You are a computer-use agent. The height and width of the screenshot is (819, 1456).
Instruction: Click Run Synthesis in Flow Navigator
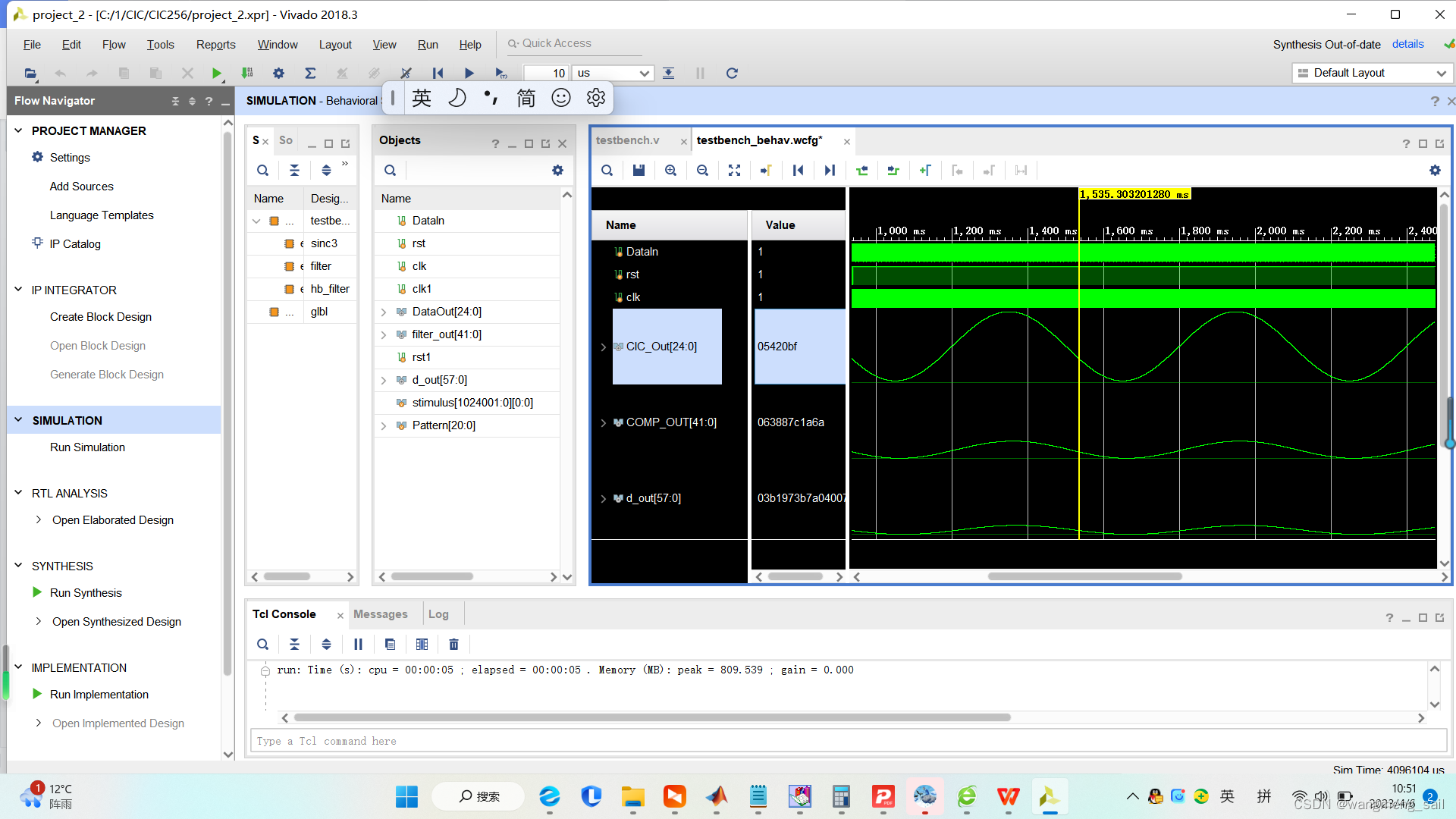pyautogui.click(x=86, y=593)
